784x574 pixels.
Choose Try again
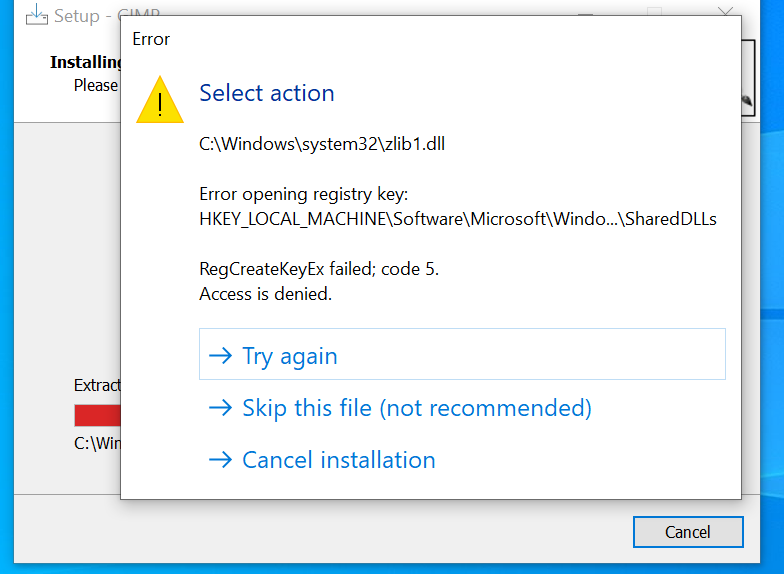point(289,356)
